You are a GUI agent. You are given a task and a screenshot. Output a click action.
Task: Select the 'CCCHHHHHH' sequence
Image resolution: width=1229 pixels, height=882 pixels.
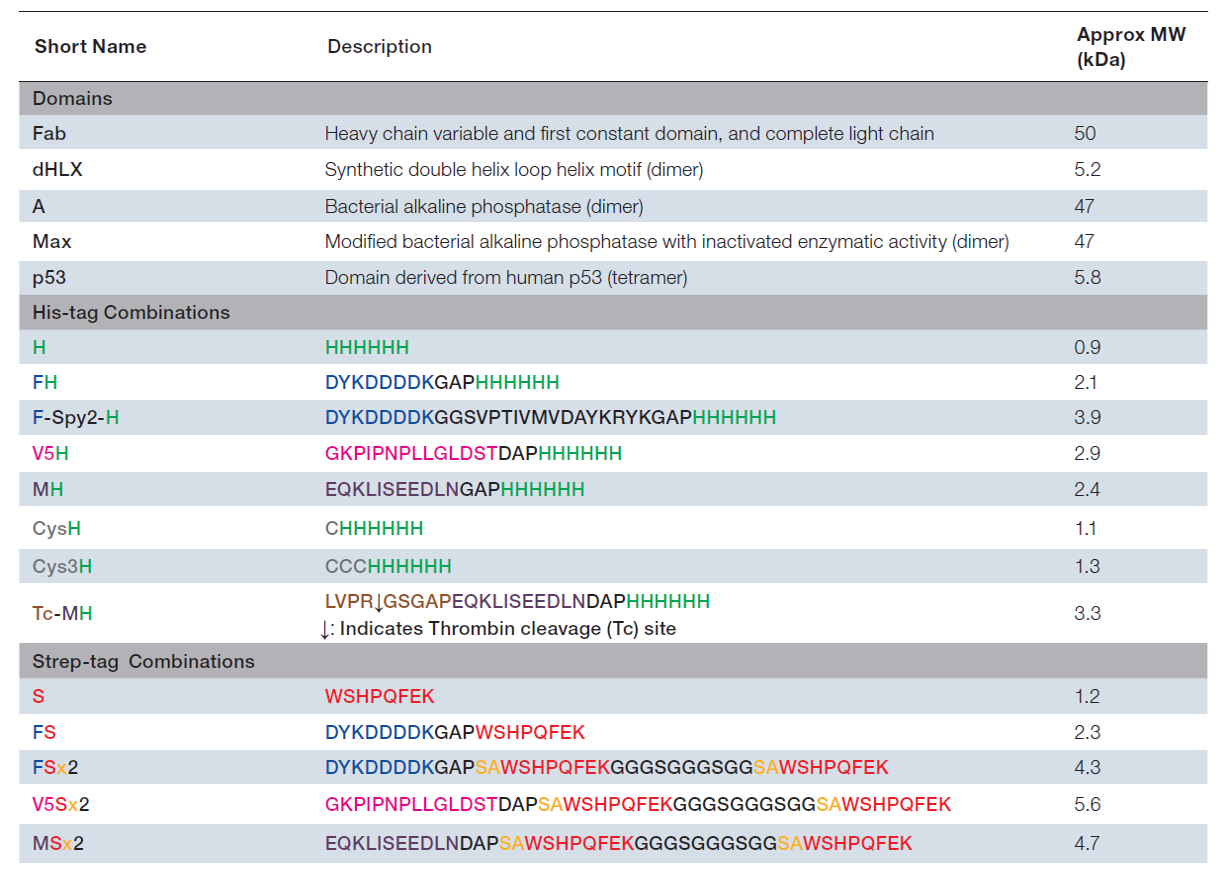tap(388, 567)
